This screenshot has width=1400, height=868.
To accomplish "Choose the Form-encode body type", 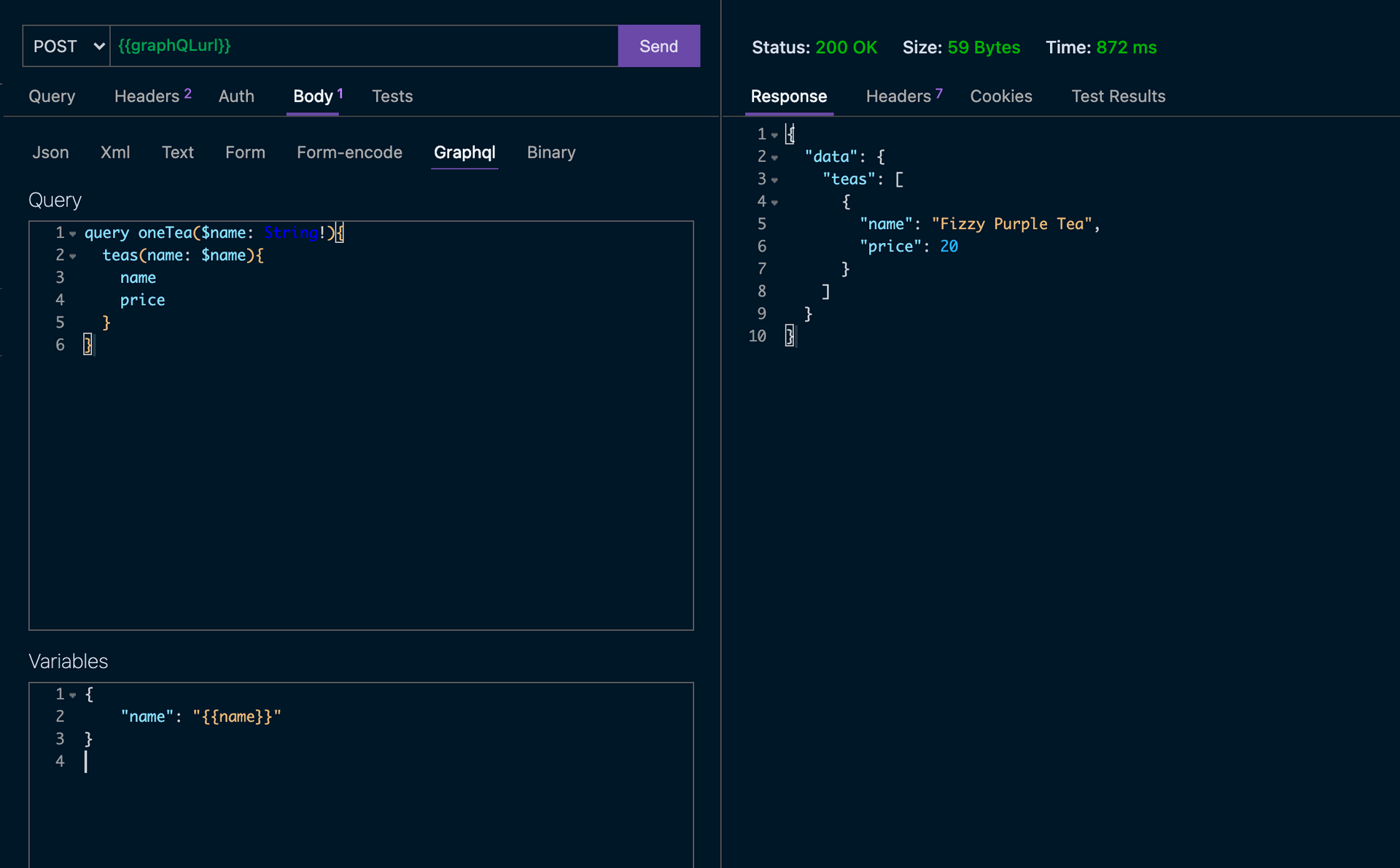I will pyautogui.click(x=350, y=152).
